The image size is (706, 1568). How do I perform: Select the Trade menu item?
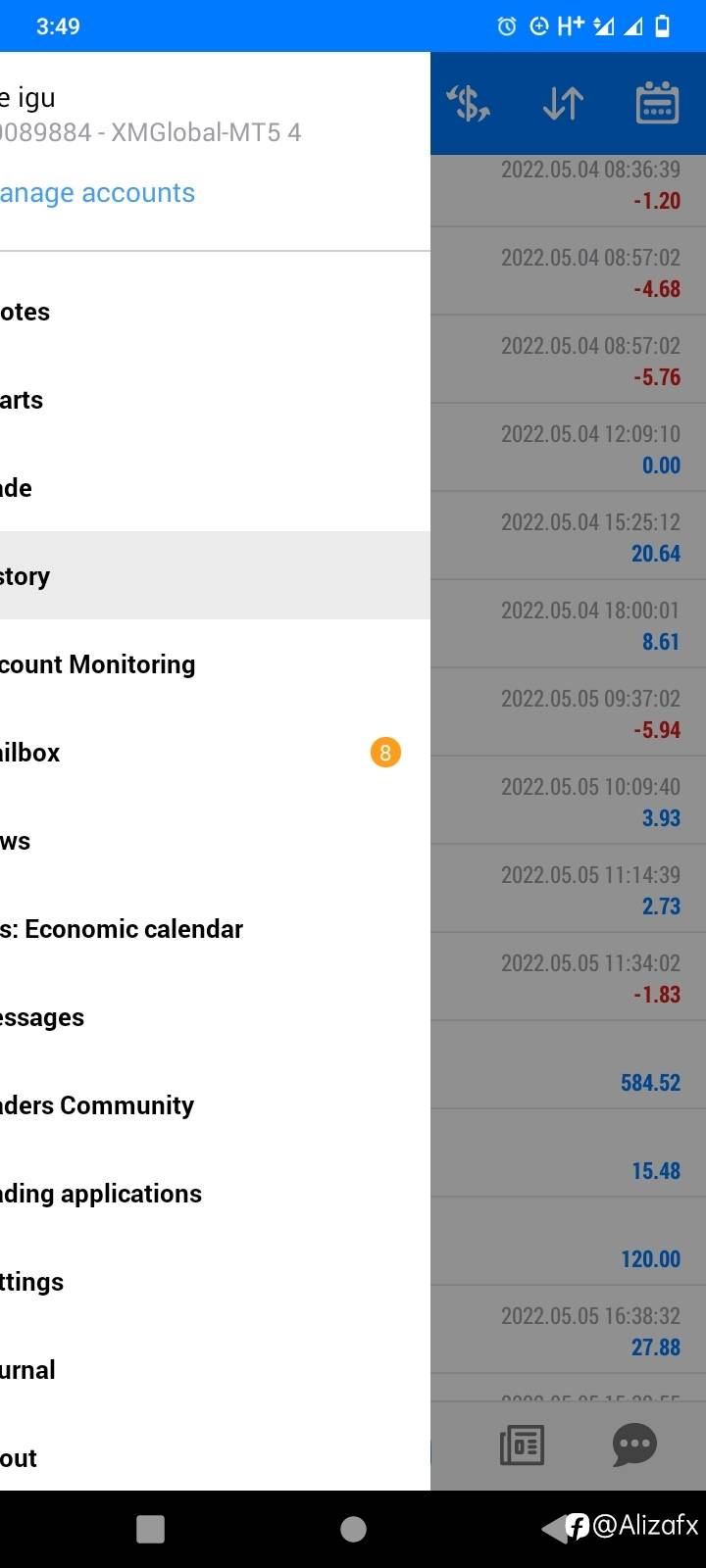click(x=98, y=488)
